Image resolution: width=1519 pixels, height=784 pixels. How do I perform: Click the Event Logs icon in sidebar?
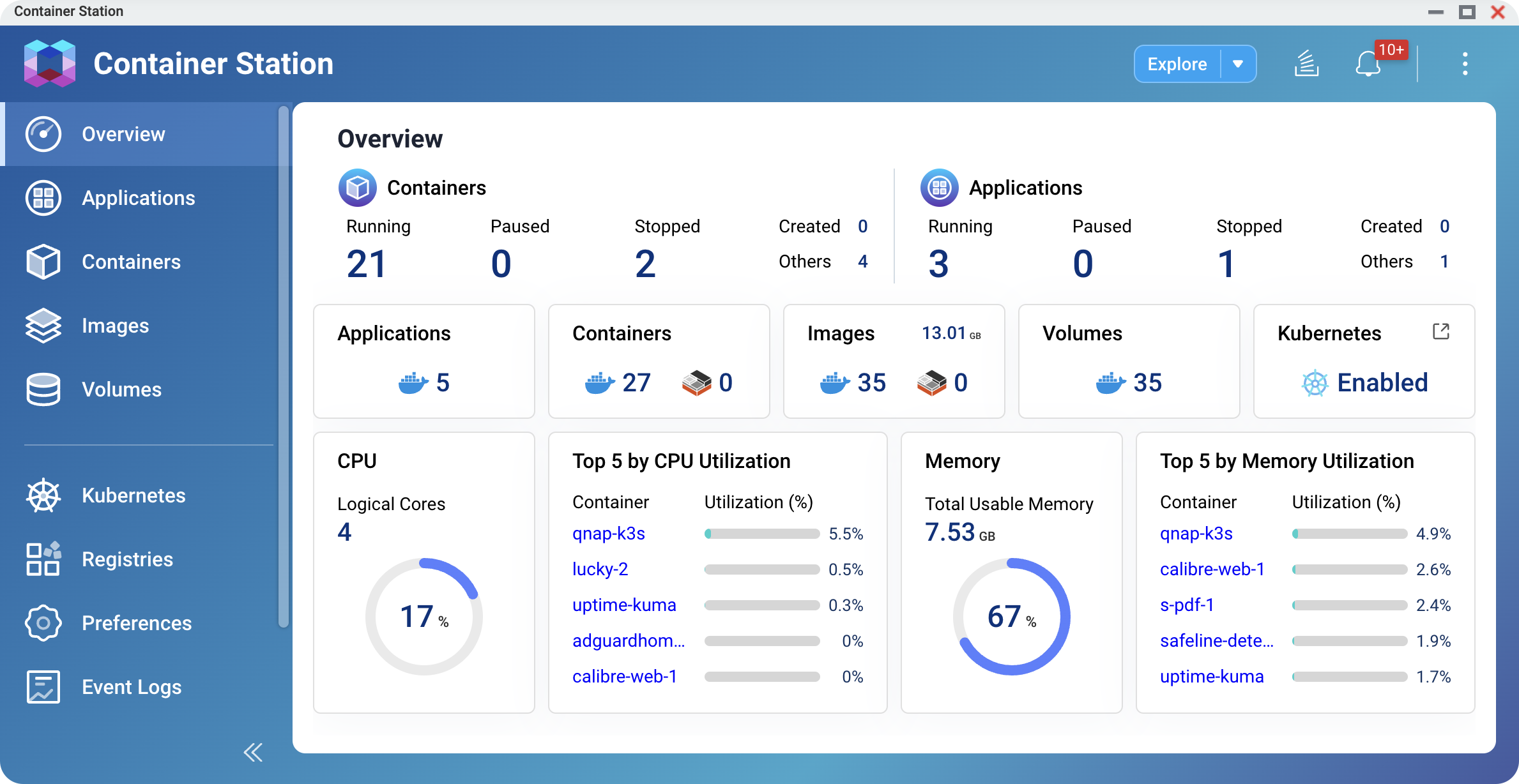click(x=43, y=687)
